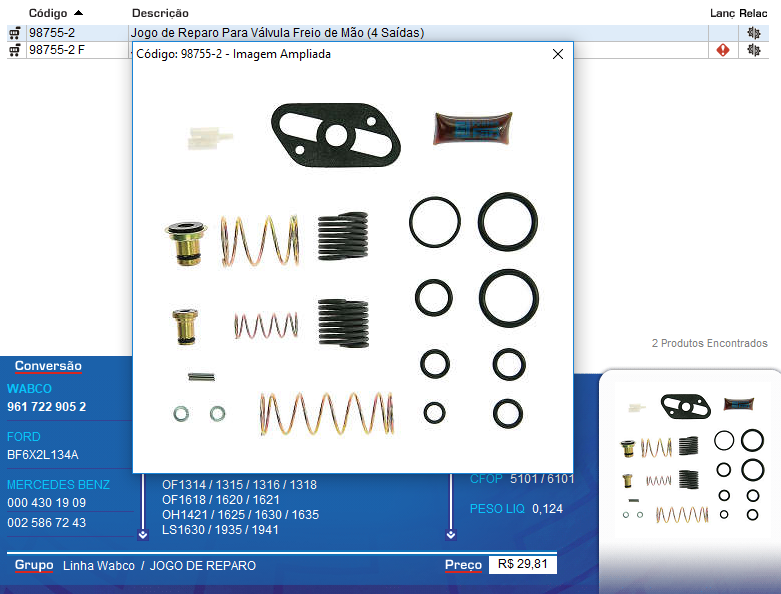The image size is (781, 594).
Task: Click the R$ 29,81 price field
Action: pos(522,565)
